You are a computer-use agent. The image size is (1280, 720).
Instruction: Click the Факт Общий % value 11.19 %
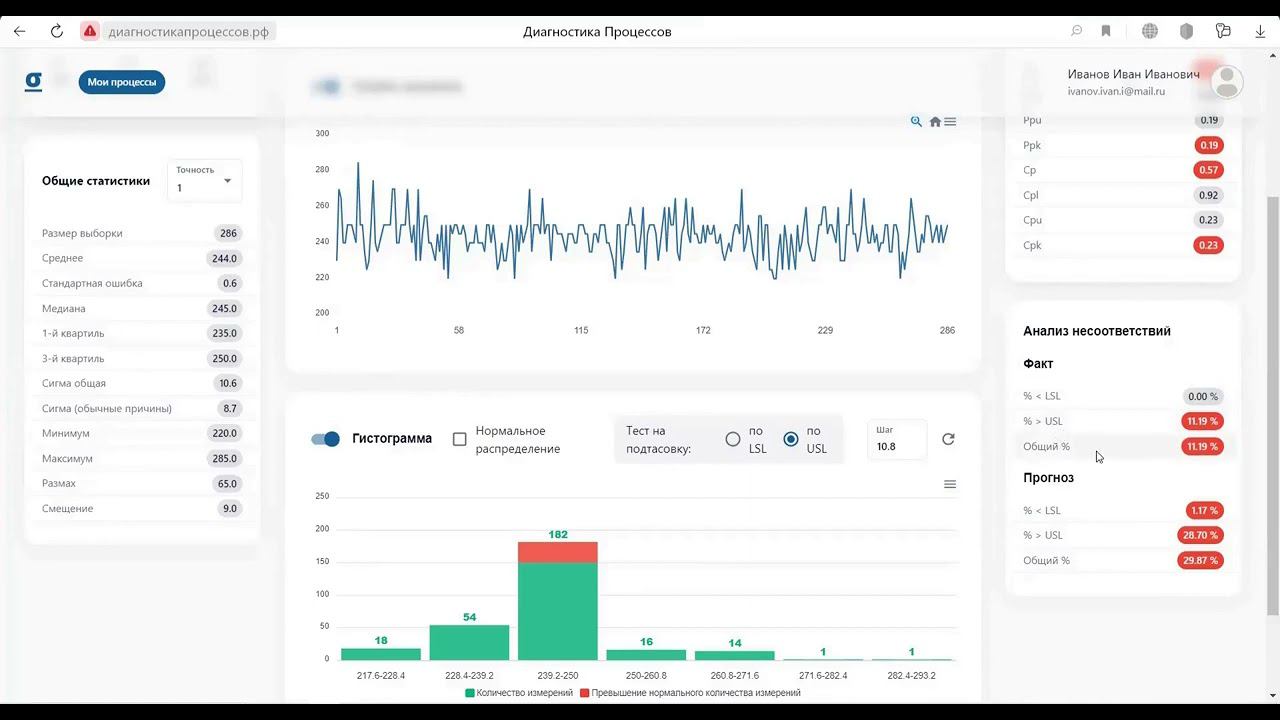pos(1203,446)
